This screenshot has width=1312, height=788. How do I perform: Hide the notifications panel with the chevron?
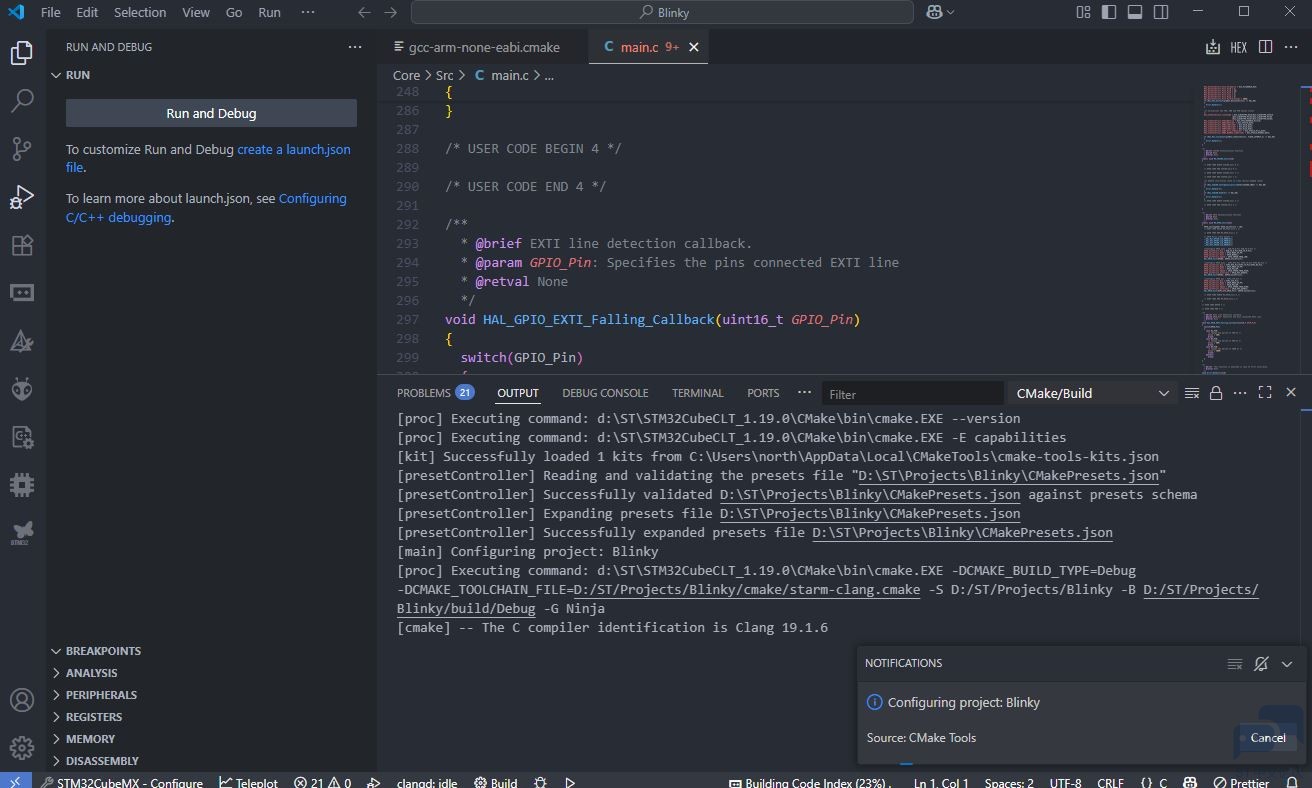click(x=1287, y=664)
